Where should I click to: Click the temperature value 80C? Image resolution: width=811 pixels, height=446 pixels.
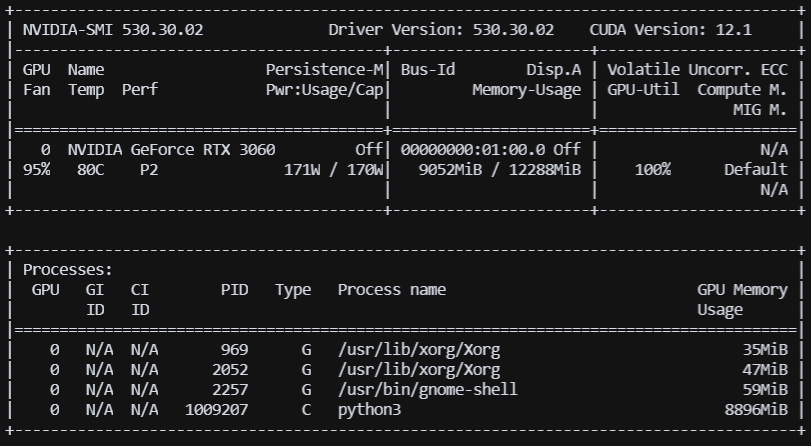tap(91, 170)
